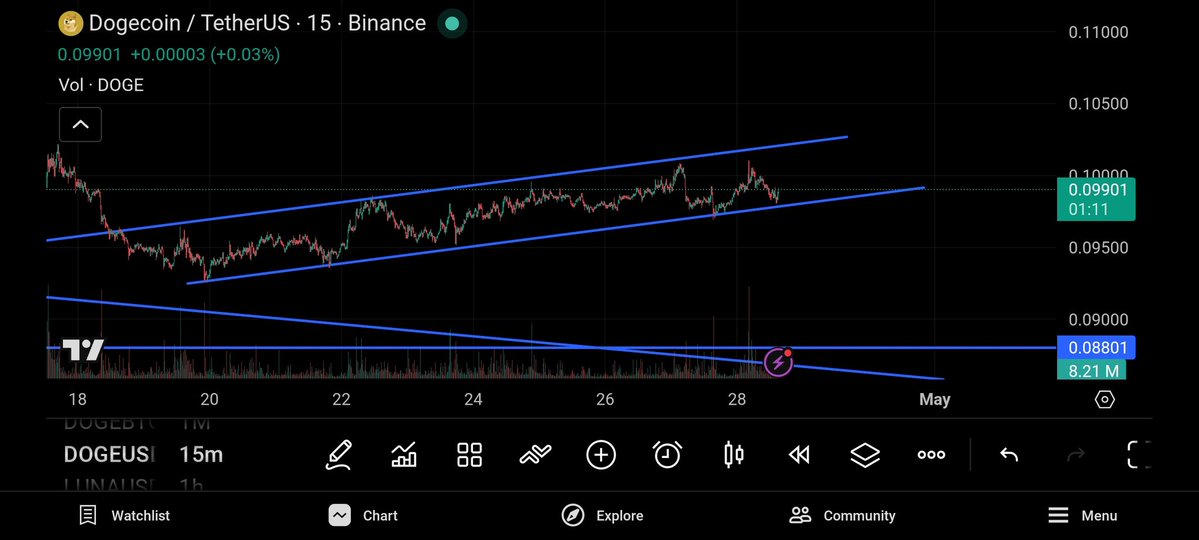The height and width of the screenshot is (540, 1199).
Task: Tap the Dogecoin coin logo
Action: (71, 24)
